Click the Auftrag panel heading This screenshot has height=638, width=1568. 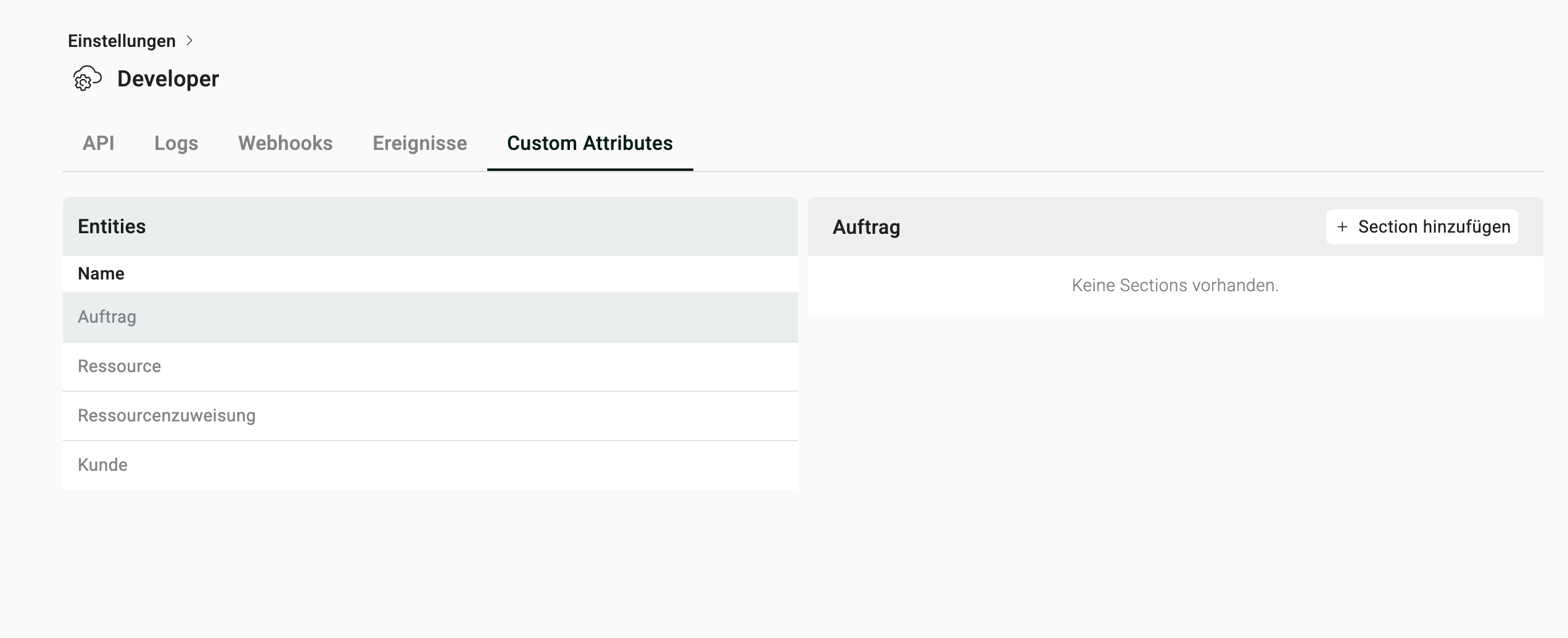pyautogui.click(x=866, y=227)
